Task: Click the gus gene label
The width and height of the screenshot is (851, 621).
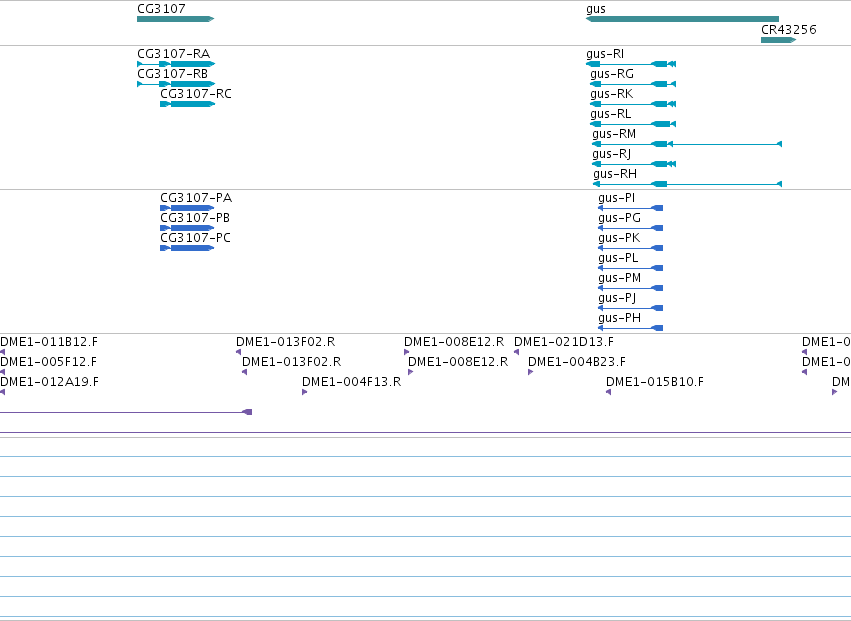Action: point(596,9)
